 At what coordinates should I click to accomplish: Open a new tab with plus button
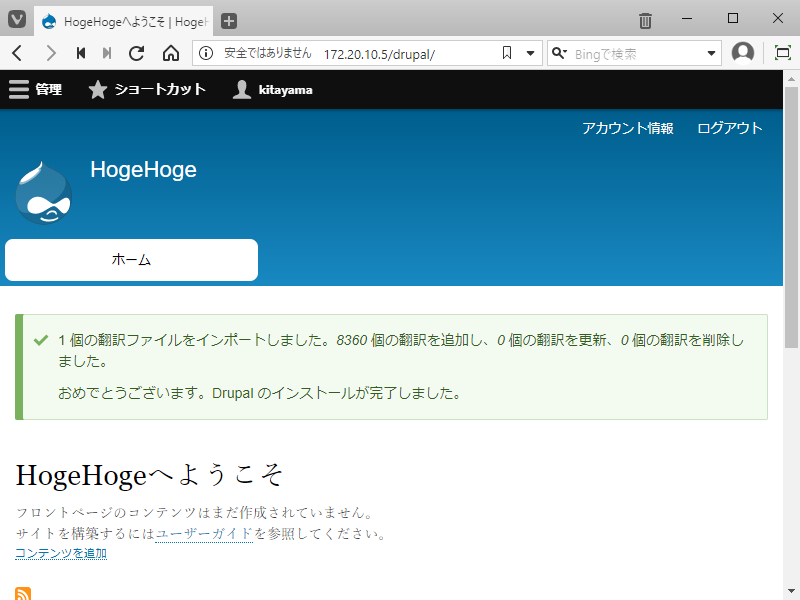[229, 21]
